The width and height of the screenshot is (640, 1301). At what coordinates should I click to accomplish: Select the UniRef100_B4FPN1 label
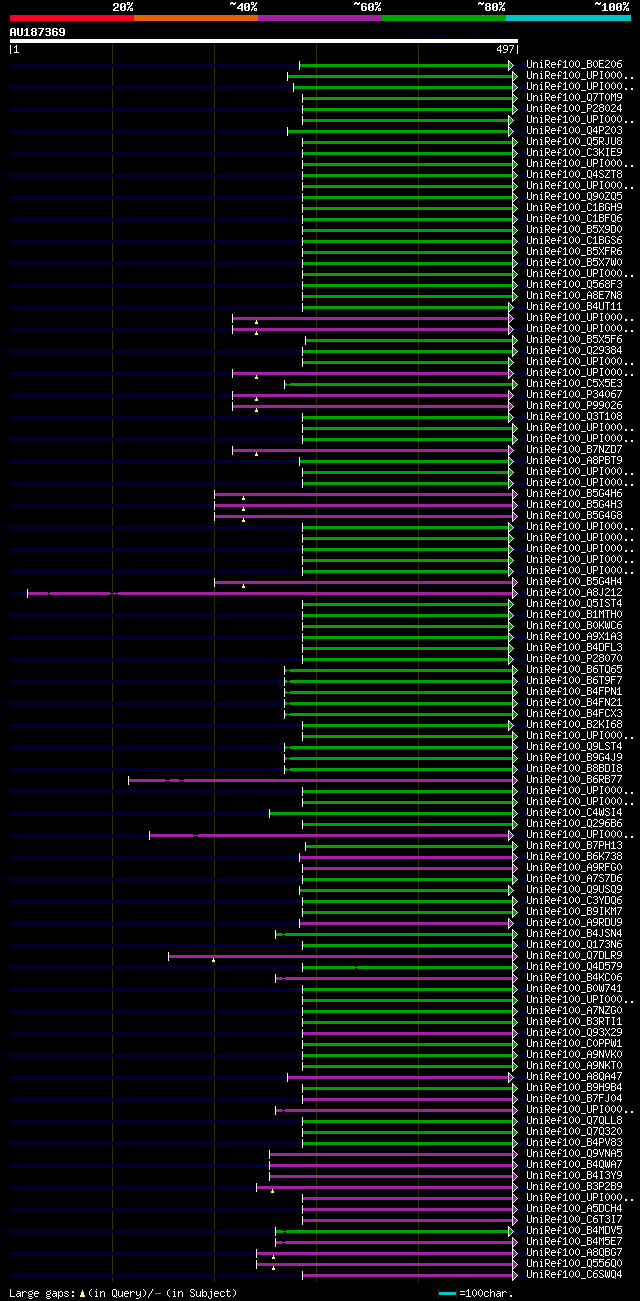tap(575, 692)
